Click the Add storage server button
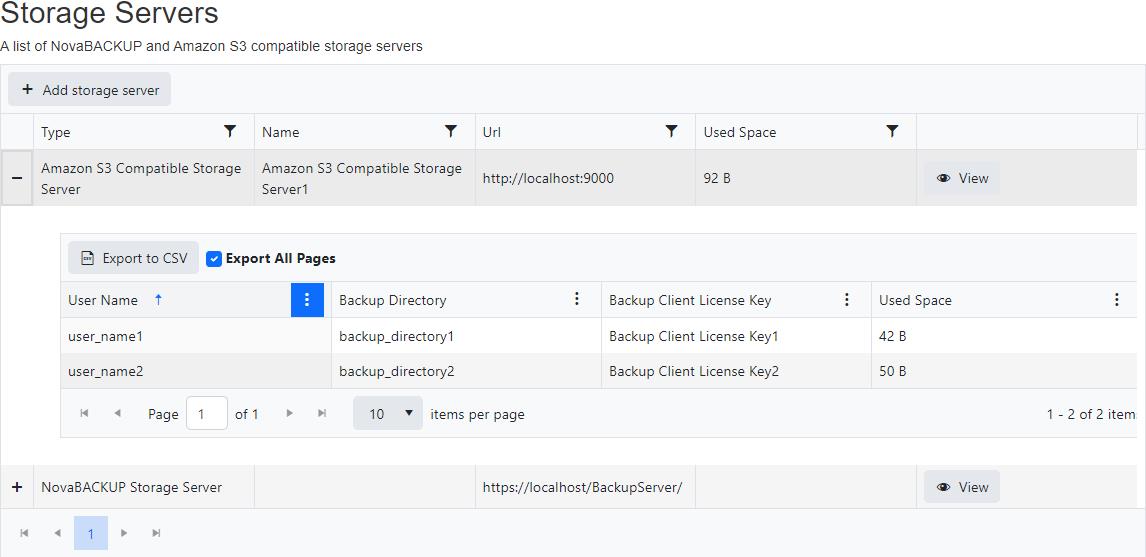Image resolution: width=1146 pixels, height=557 pixels. [x=89, y=90]
